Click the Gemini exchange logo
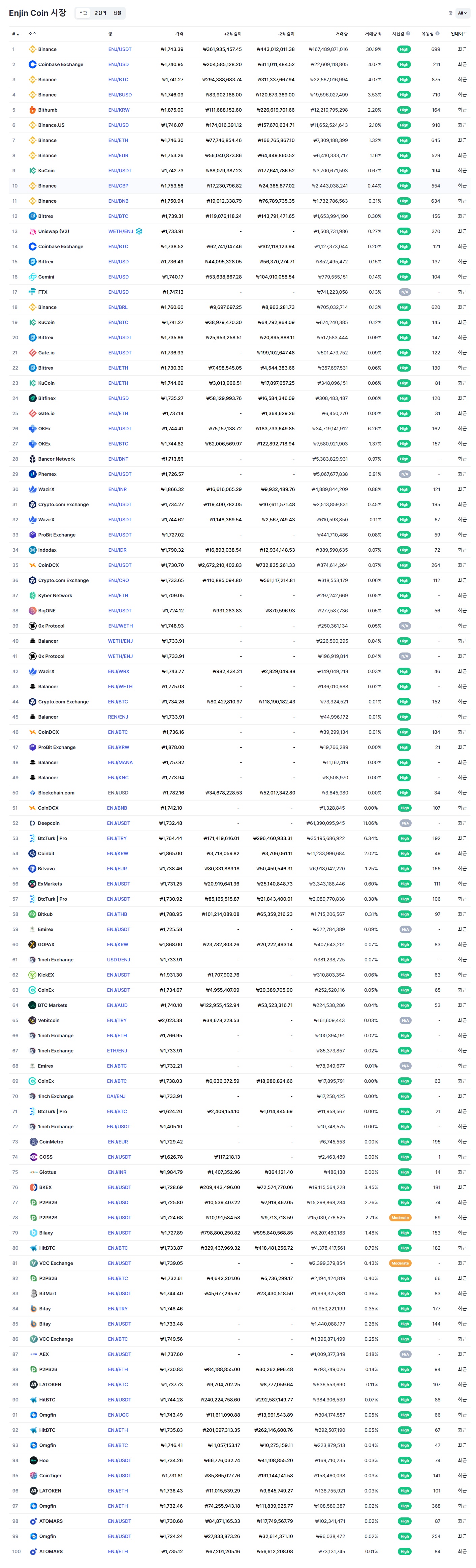This screenshot has width=476, height=1568. [x=32, y=277]
